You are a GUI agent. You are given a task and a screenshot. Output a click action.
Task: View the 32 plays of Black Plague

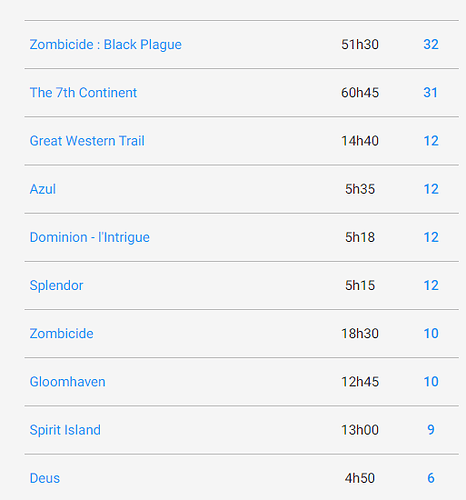431,44
